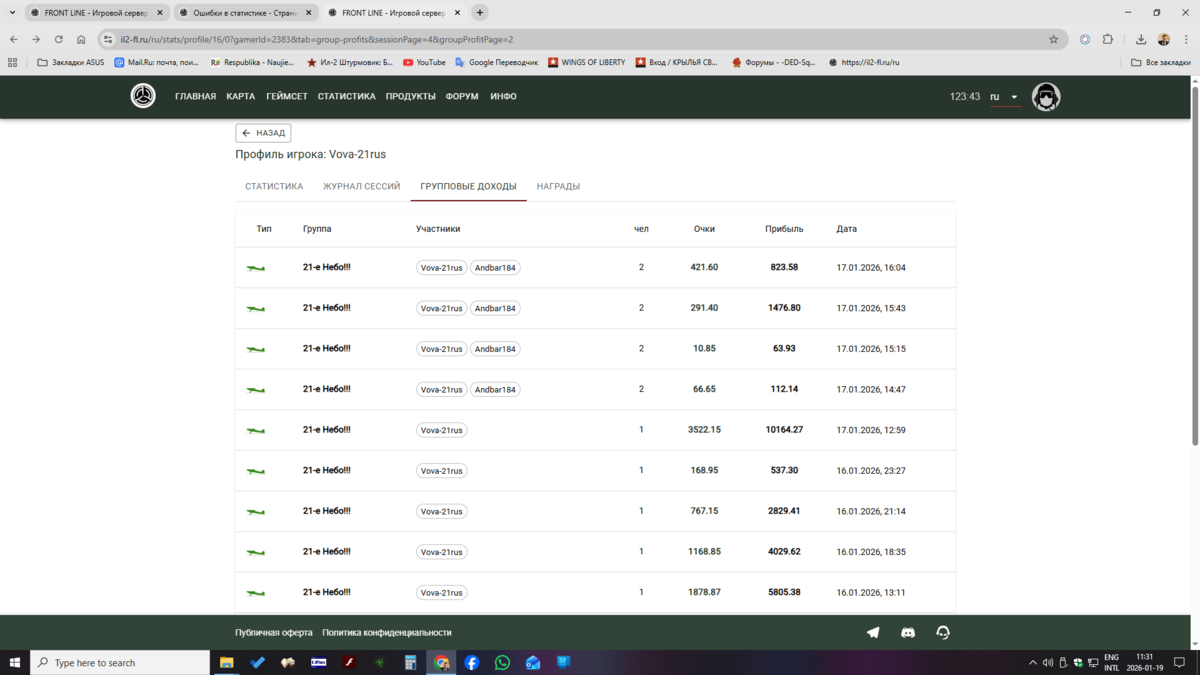
Task: Click the aircraft type icon in first row
Action: 256,268
